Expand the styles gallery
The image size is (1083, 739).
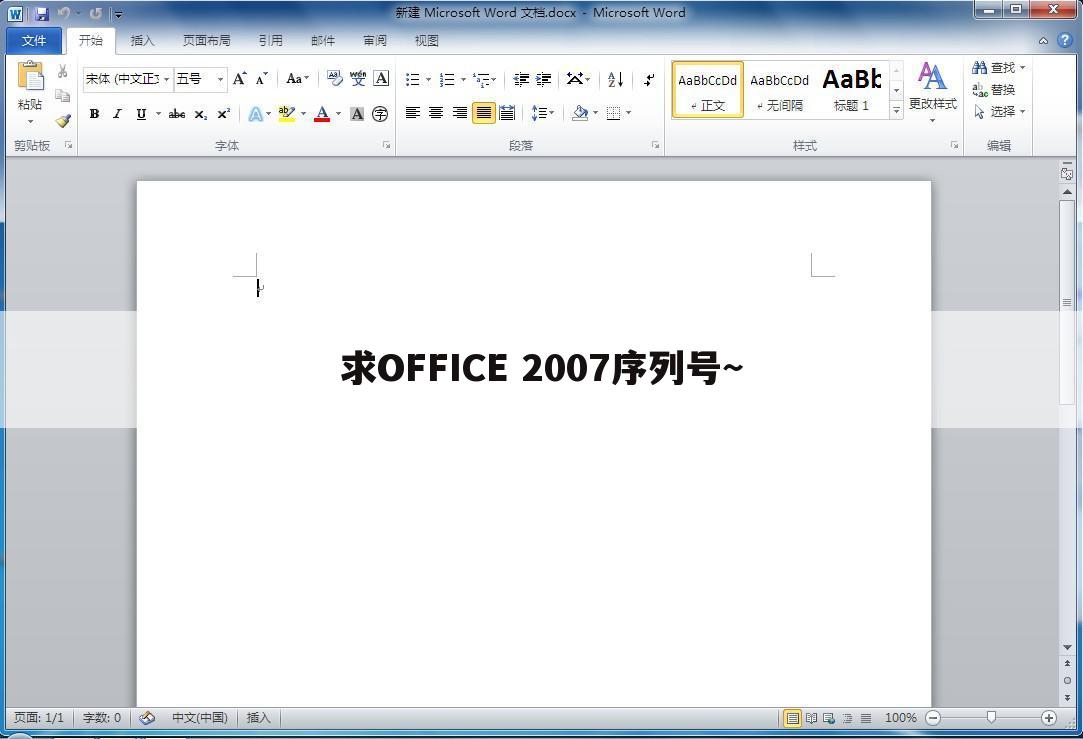point(897,109)
